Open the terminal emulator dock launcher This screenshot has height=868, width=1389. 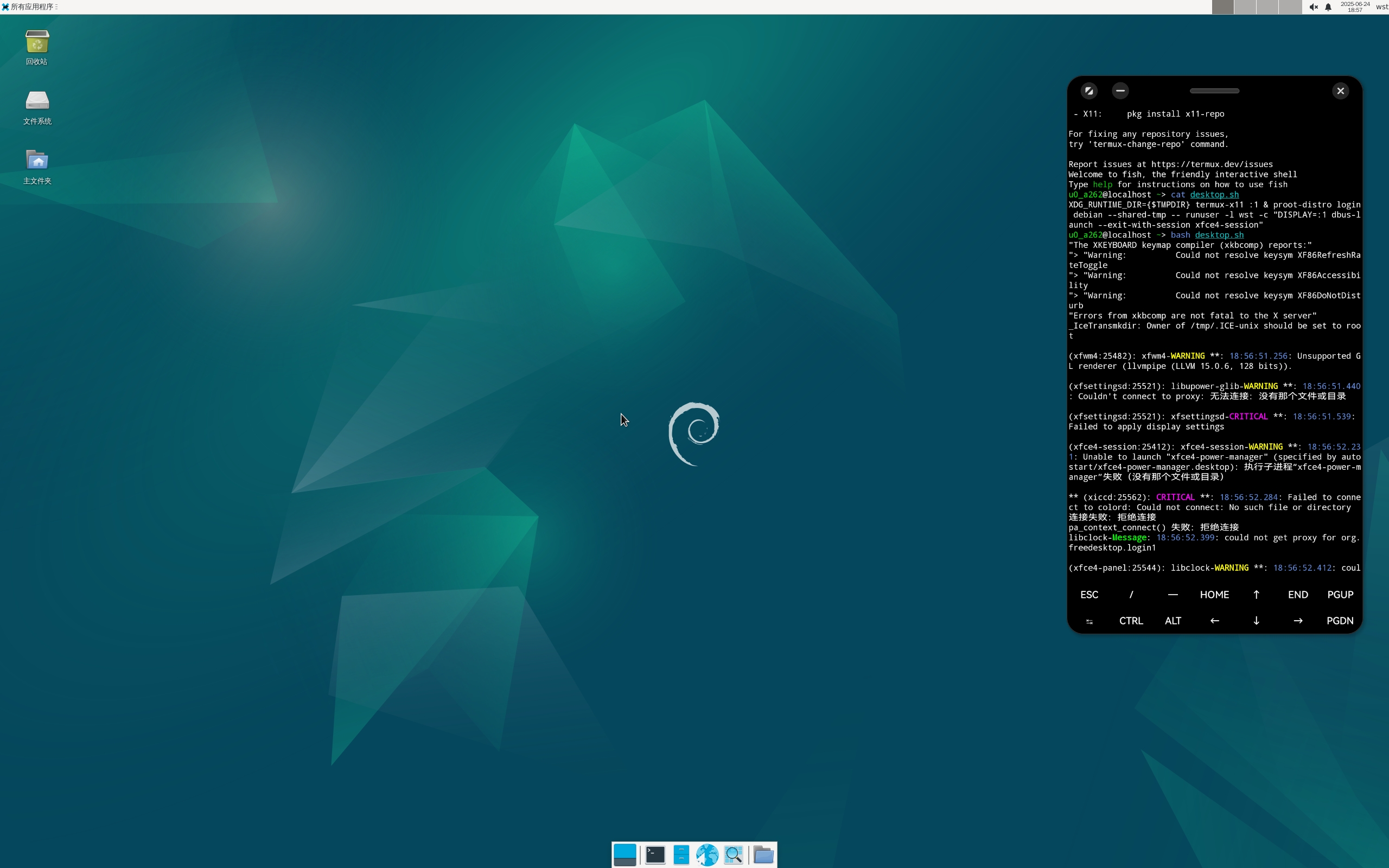pos(655,855)
